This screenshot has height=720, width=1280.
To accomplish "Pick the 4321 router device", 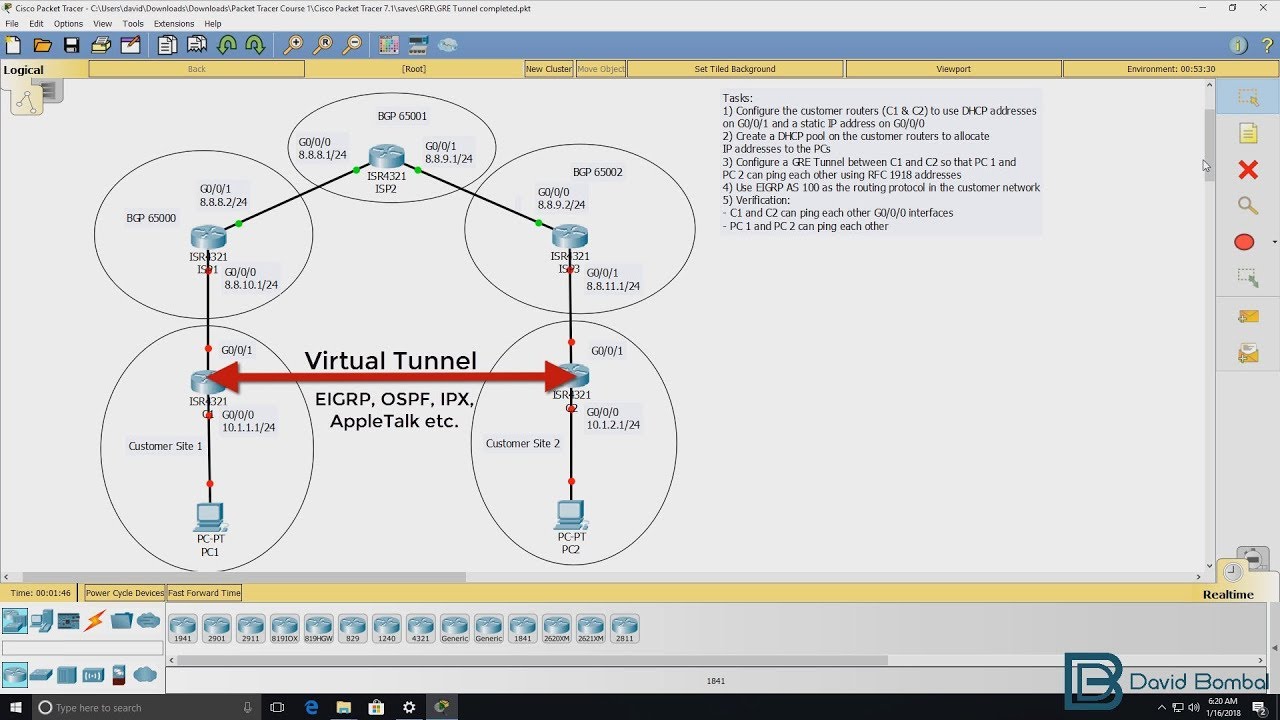I will click(x=421, y=629).
